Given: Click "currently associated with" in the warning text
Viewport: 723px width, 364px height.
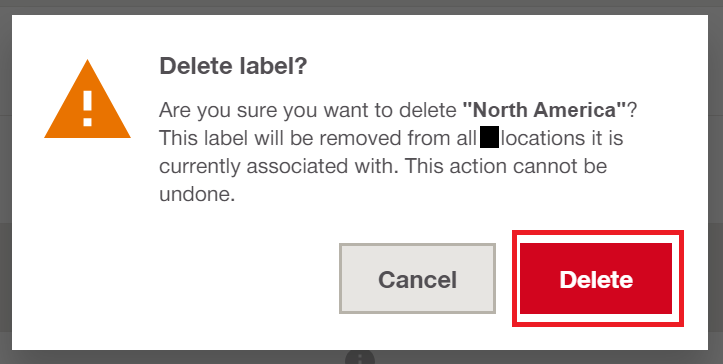Looking at the screenshot, I should pos(278,167).
